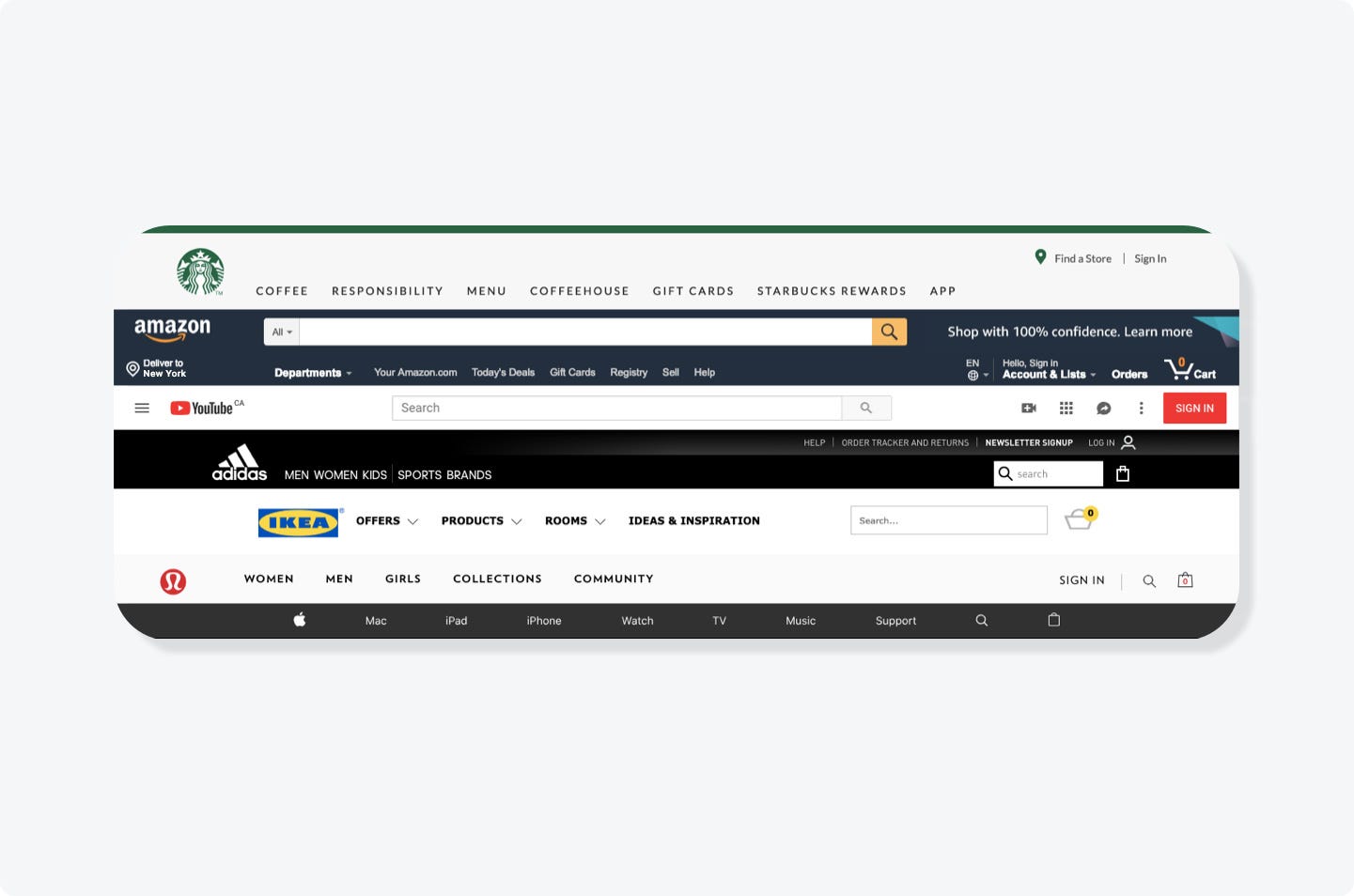Click Amazon Gift Cards link
Image resolution: width=1354 pixels, height=896 pixels.
coord(572,373)
